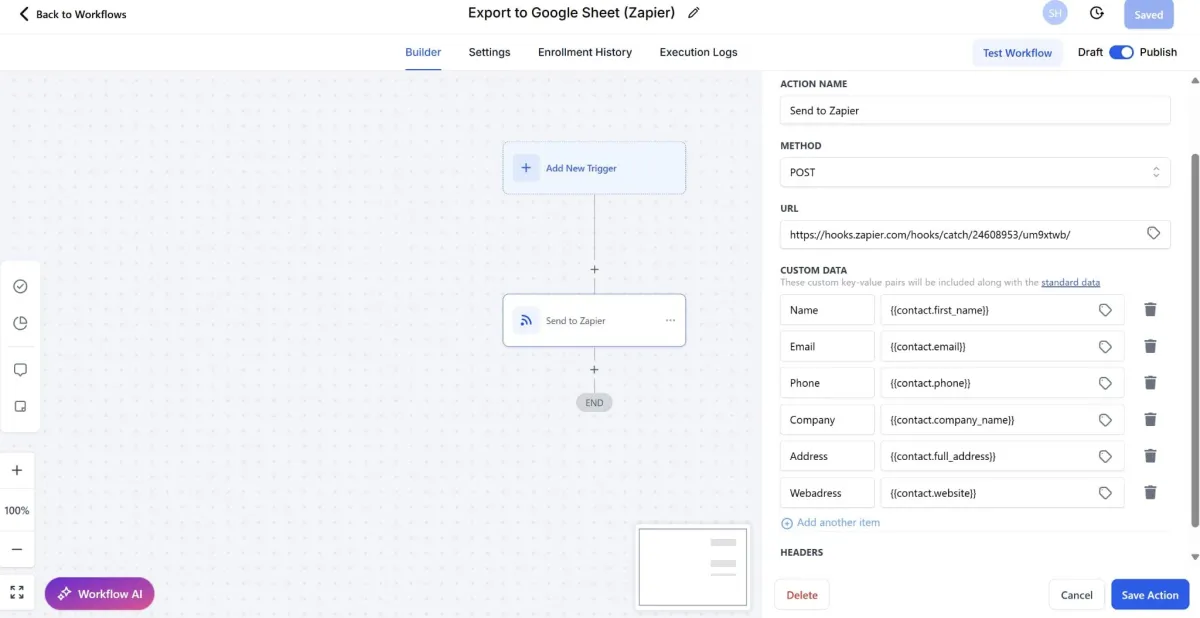
Task: Open the standard data link
Action: tap(1070, 283)
